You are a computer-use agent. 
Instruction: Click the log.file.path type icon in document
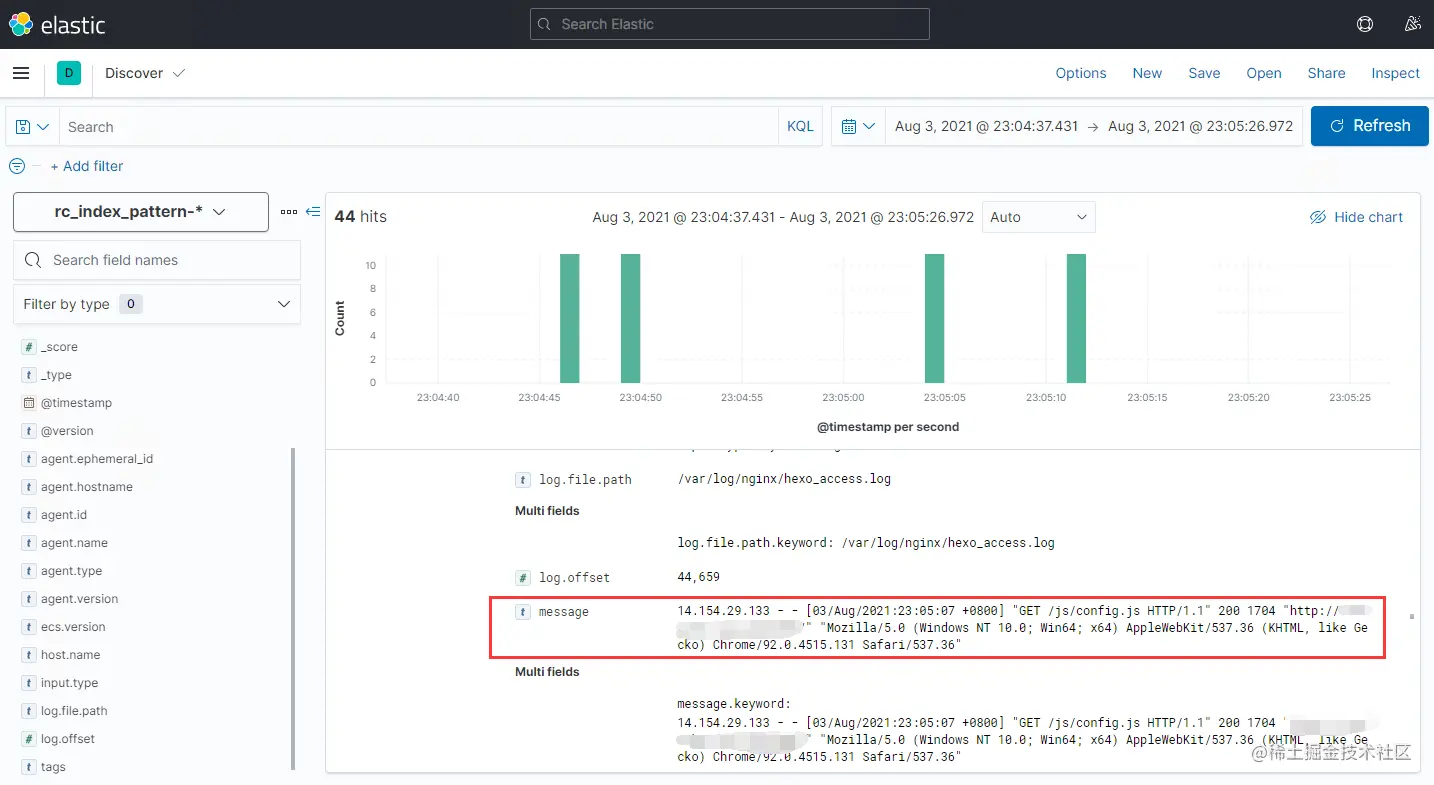522,480
